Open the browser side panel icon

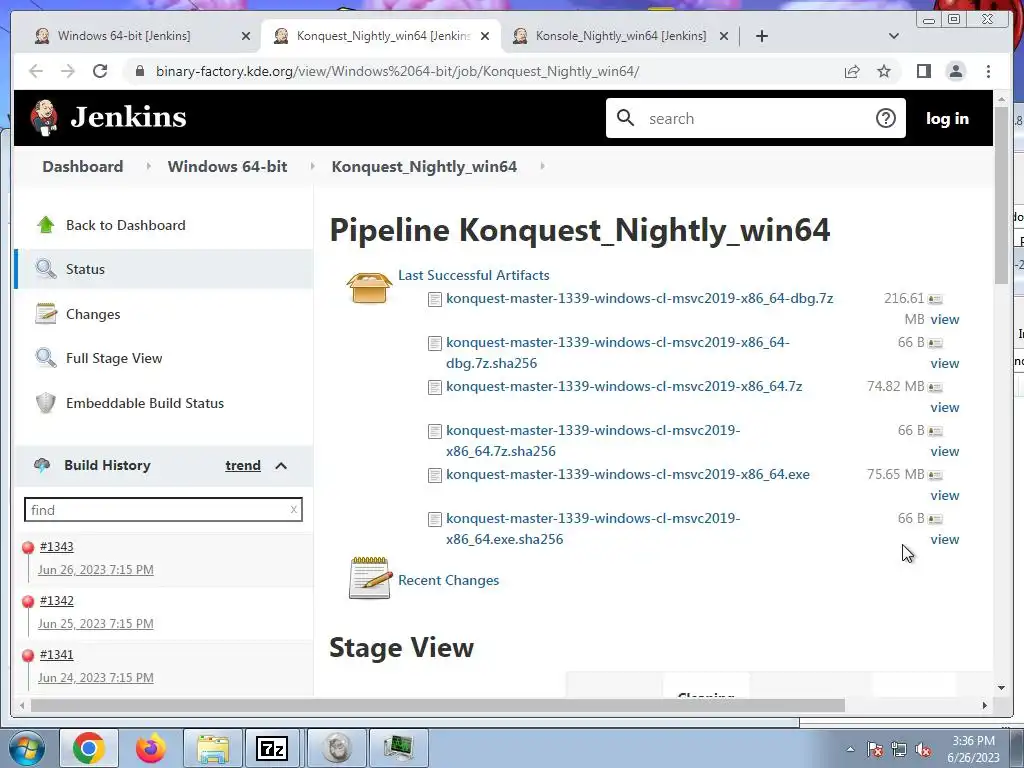point(923,71)
